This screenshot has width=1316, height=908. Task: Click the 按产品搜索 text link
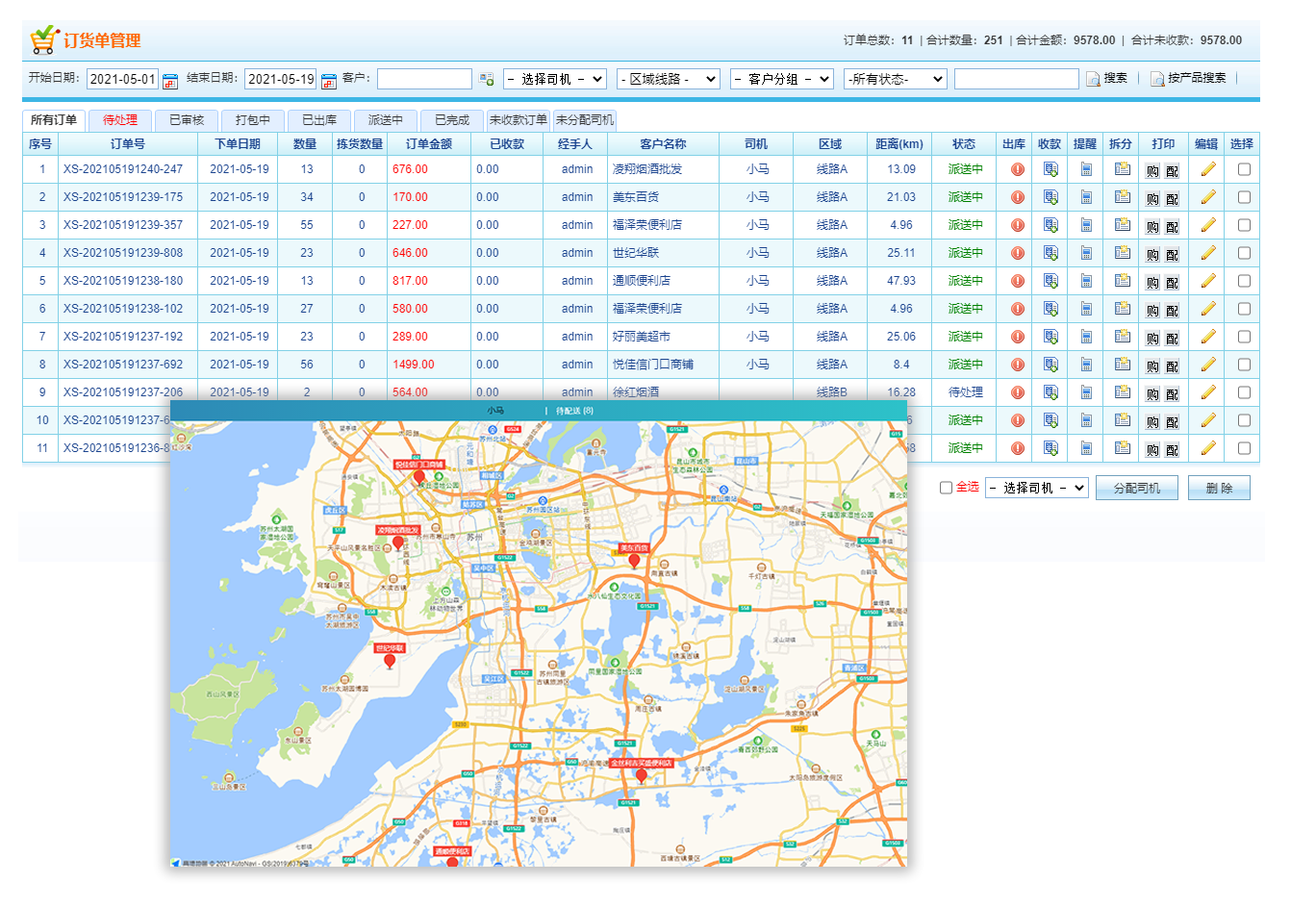(x=1198, y=78)
